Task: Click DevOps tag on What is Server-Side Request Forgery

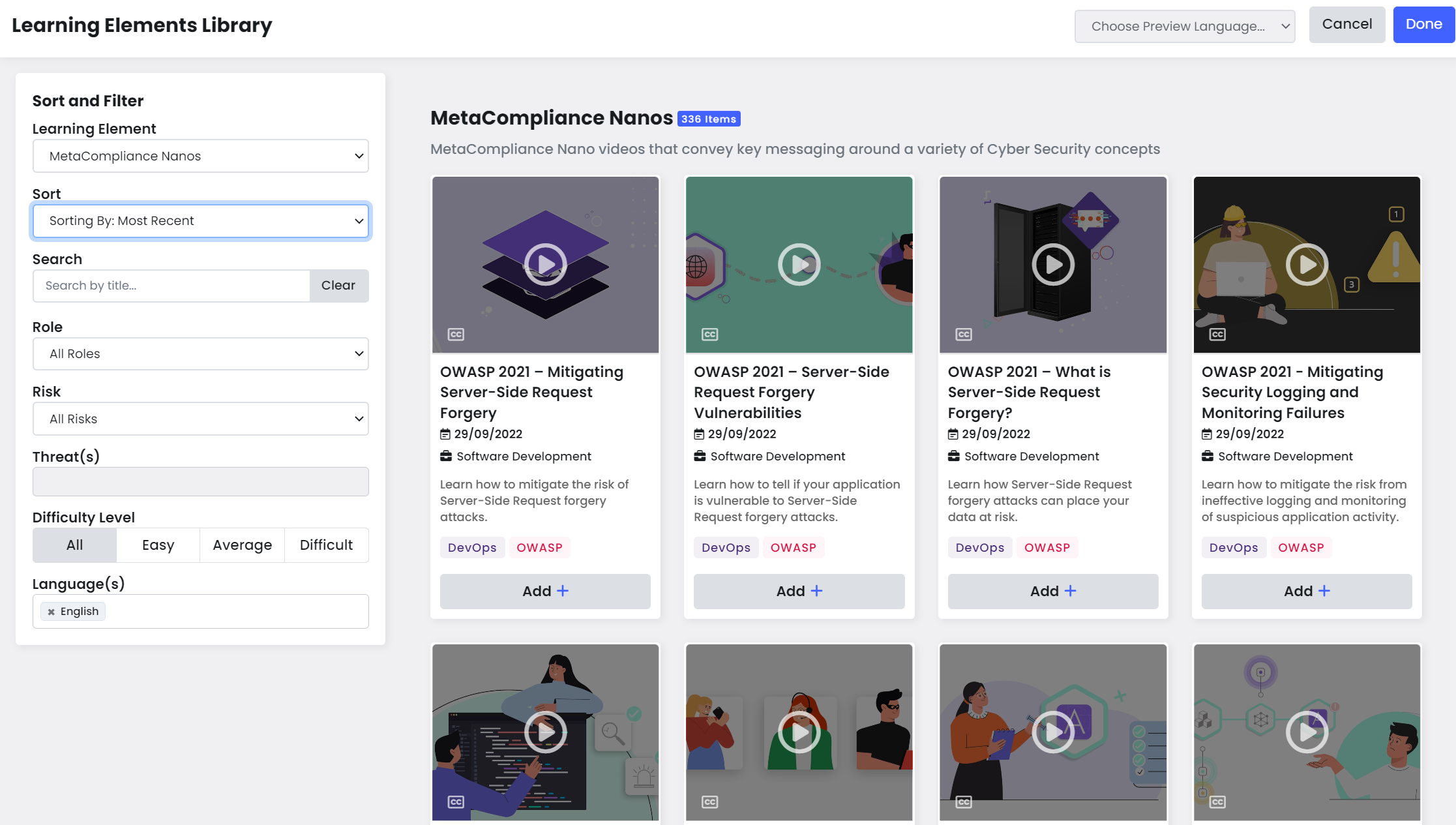Action: (980, 548)
